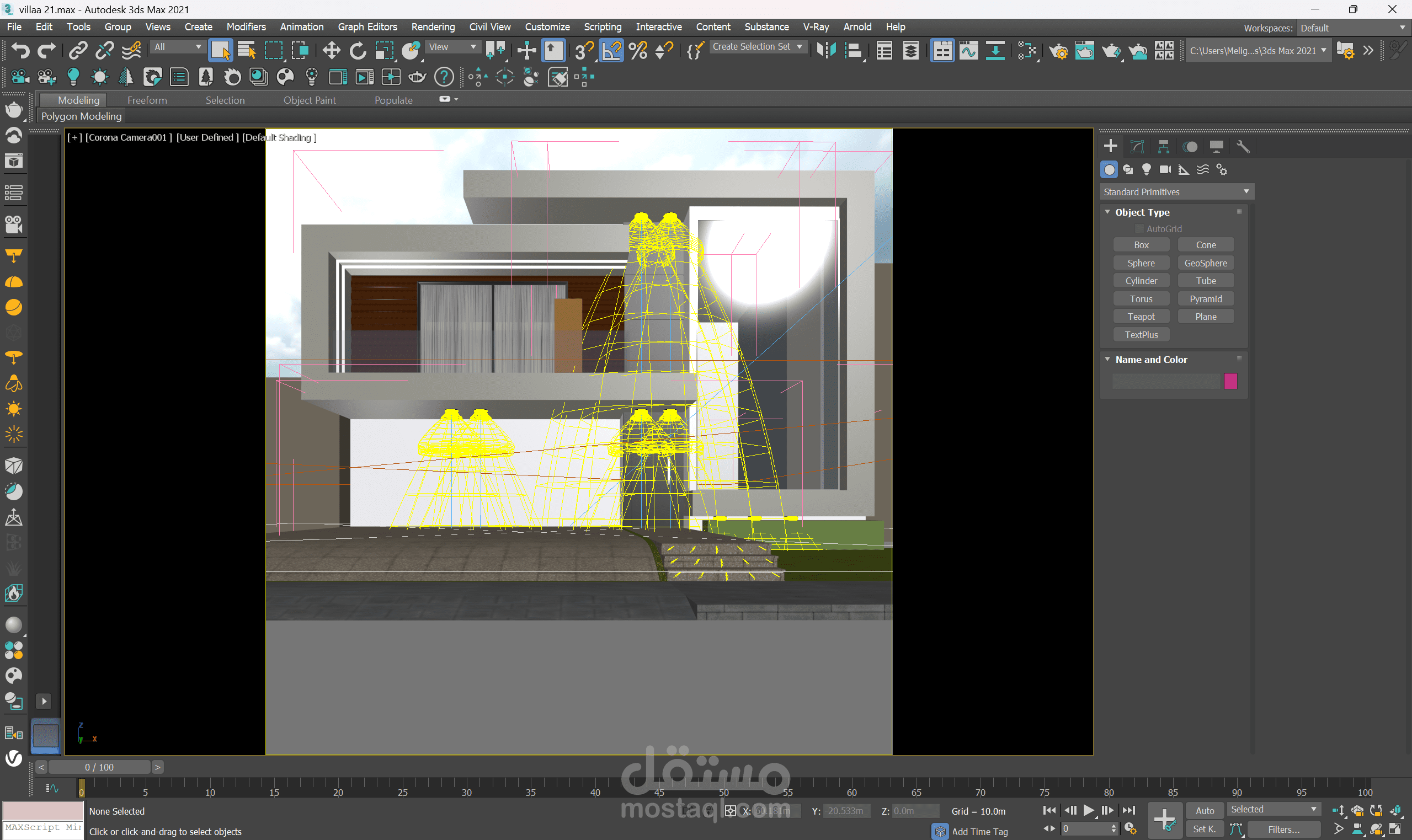Select the Move transform tool
Screen dimensions: 1412x840
pyautogui.click(x=331, y=51)
